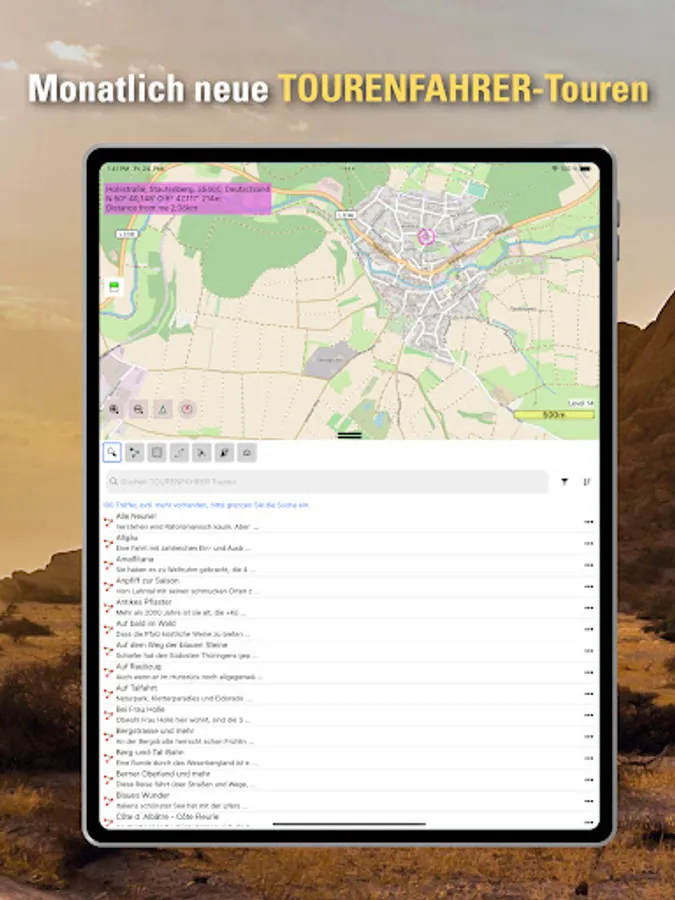Open more options for Alle Neune!
This screenshot has width=675, height=900.
[588, 522]
